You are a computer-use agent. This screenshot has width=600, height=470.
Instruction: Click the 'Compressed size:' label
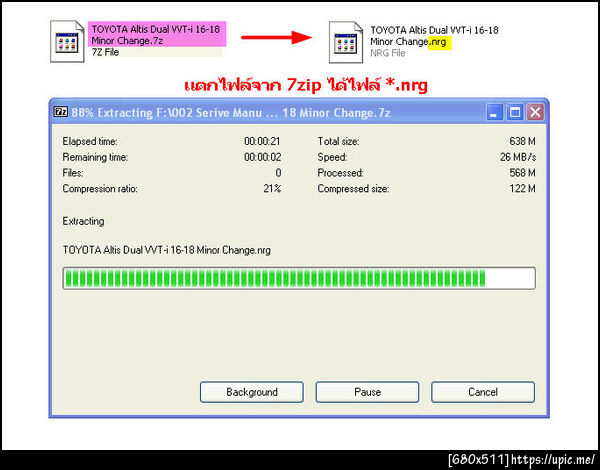click(353, 189)
